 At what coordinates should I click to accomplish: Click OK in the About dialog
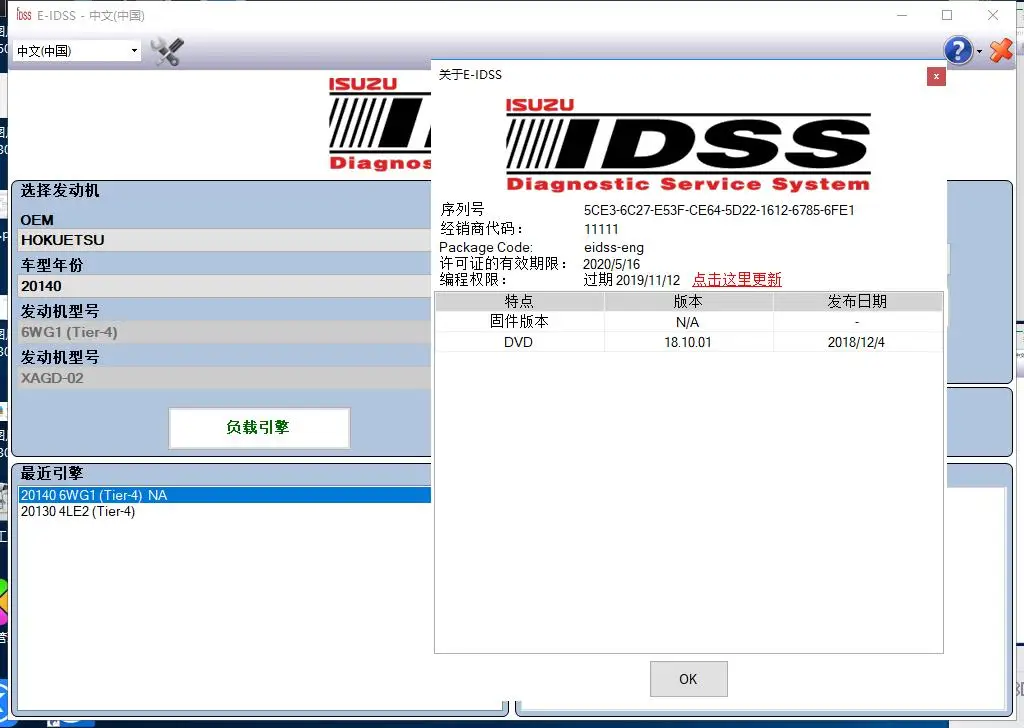[x=688, y=679]
